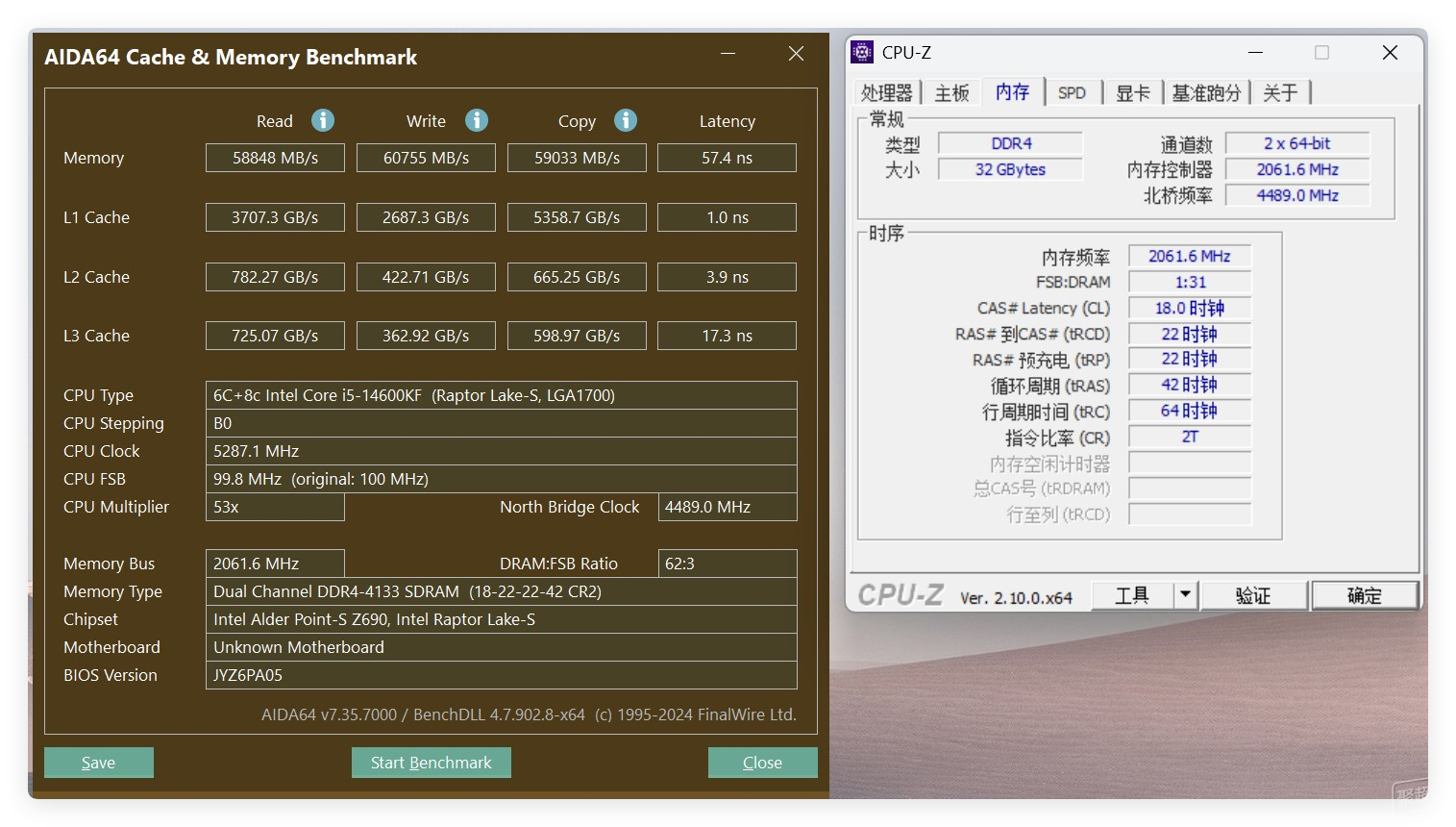This screenshot has height=827, width=1456.
Task: Click L2 Cache Write value 422.71 GB/s
Action: (426, 277)
